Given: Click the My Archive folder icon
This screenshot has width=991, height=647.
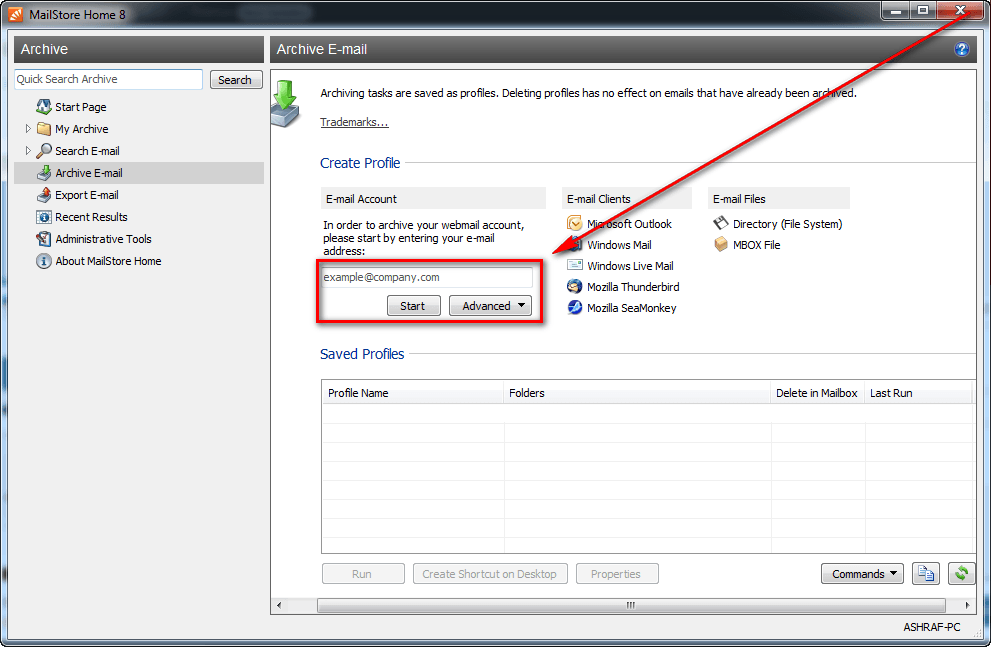Looking at the screenshot, I should (x=44, y=129).
